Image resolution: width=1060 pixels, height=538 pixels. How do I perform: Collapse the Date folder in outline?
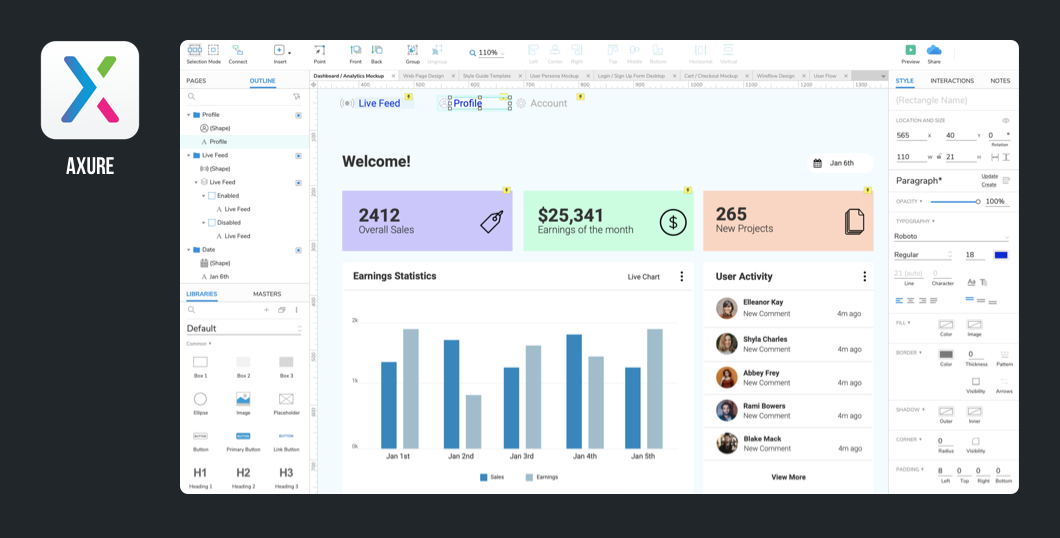(189, 249)
